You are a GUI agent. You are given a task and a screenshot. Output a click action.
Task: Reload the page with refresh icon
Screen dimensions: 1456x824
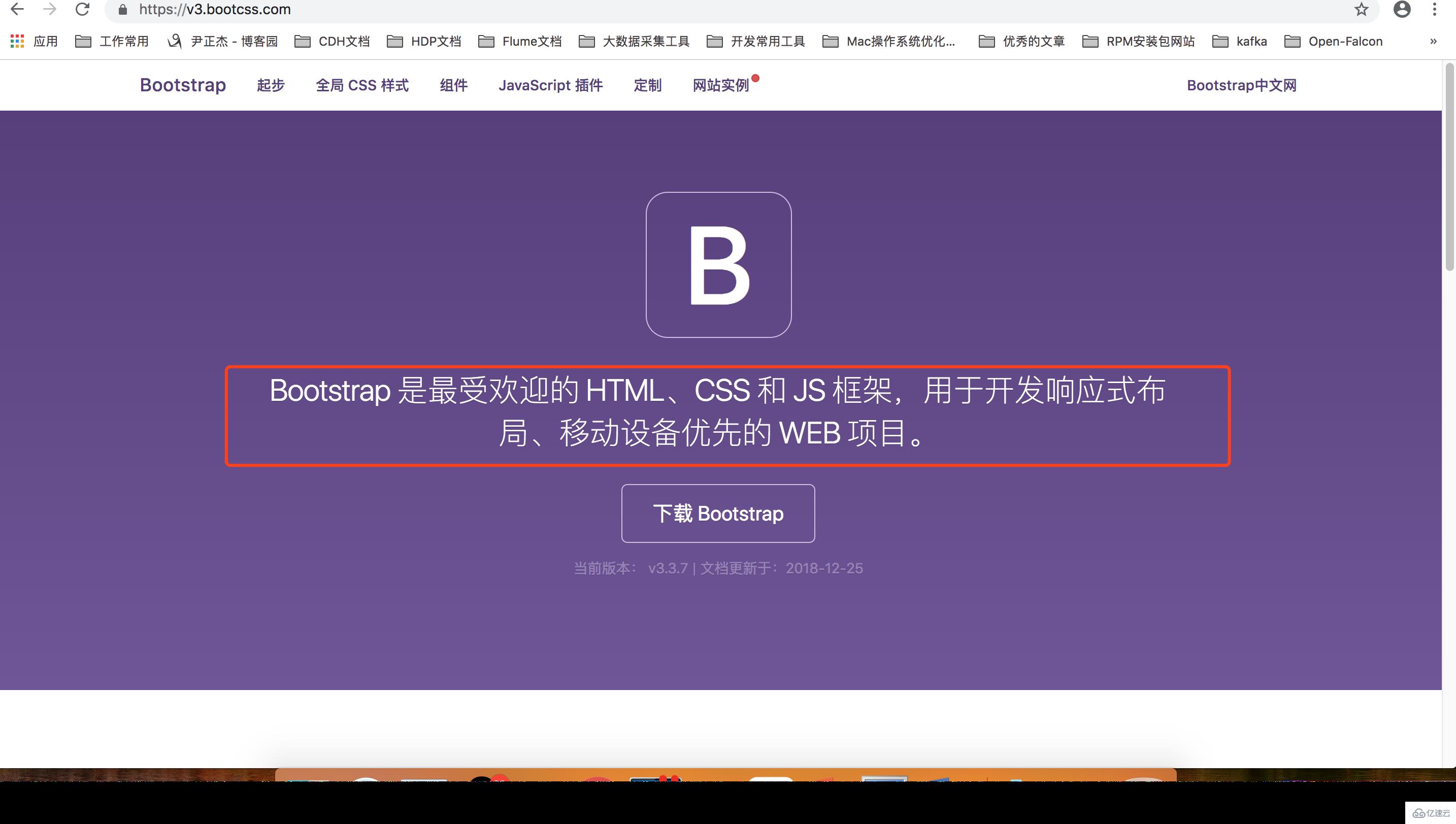click(83, 9)
